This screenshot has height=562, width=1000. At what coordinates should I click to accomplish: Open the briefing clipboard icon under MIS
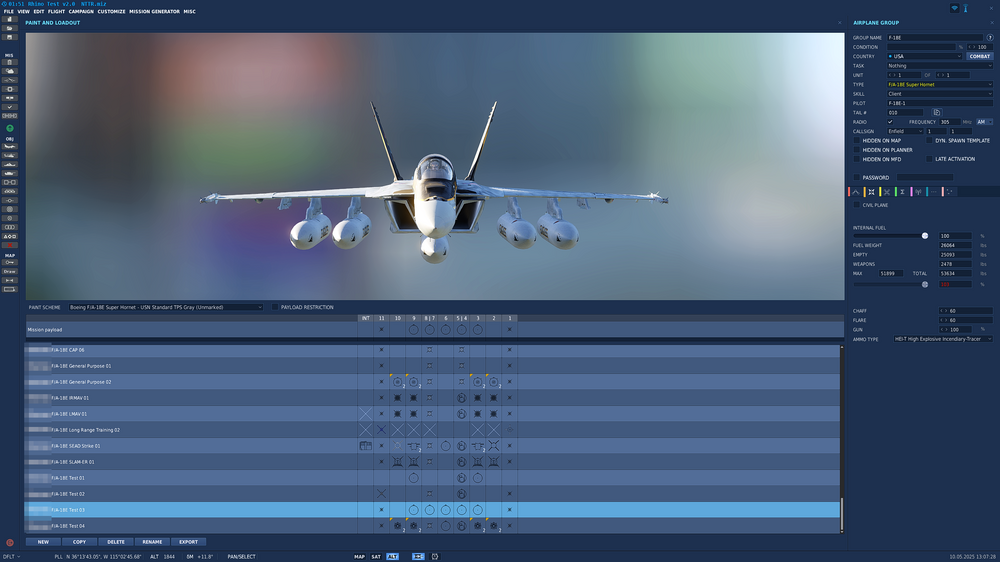(x=10, y=63)
